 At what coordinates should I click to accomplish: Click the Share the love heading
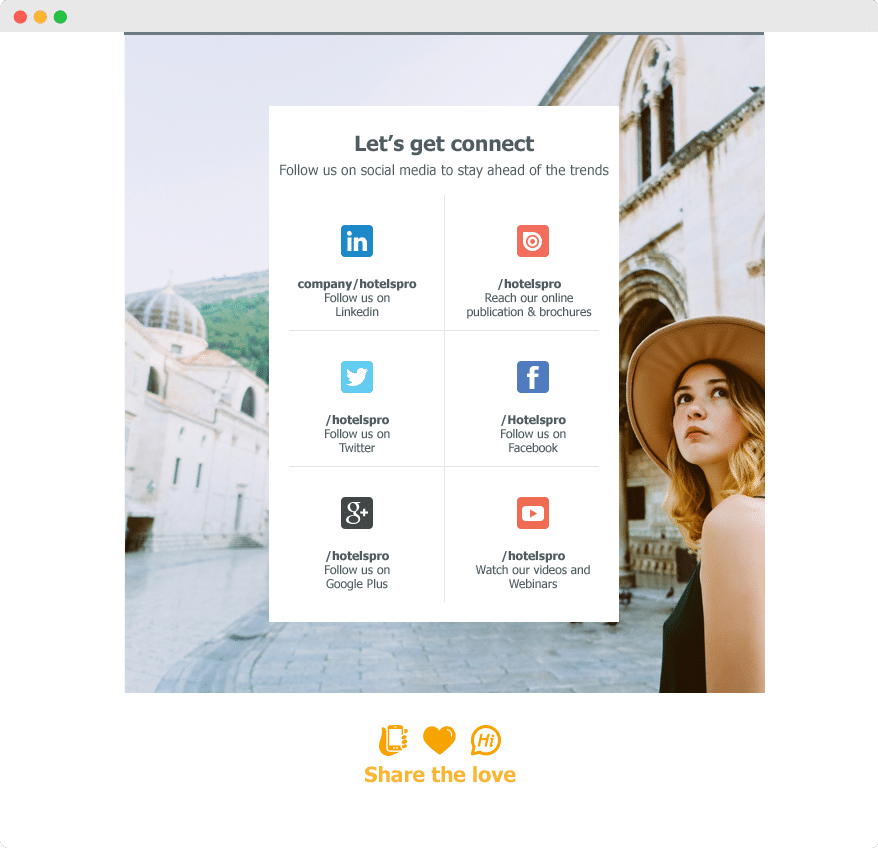(x=440, y=775)
